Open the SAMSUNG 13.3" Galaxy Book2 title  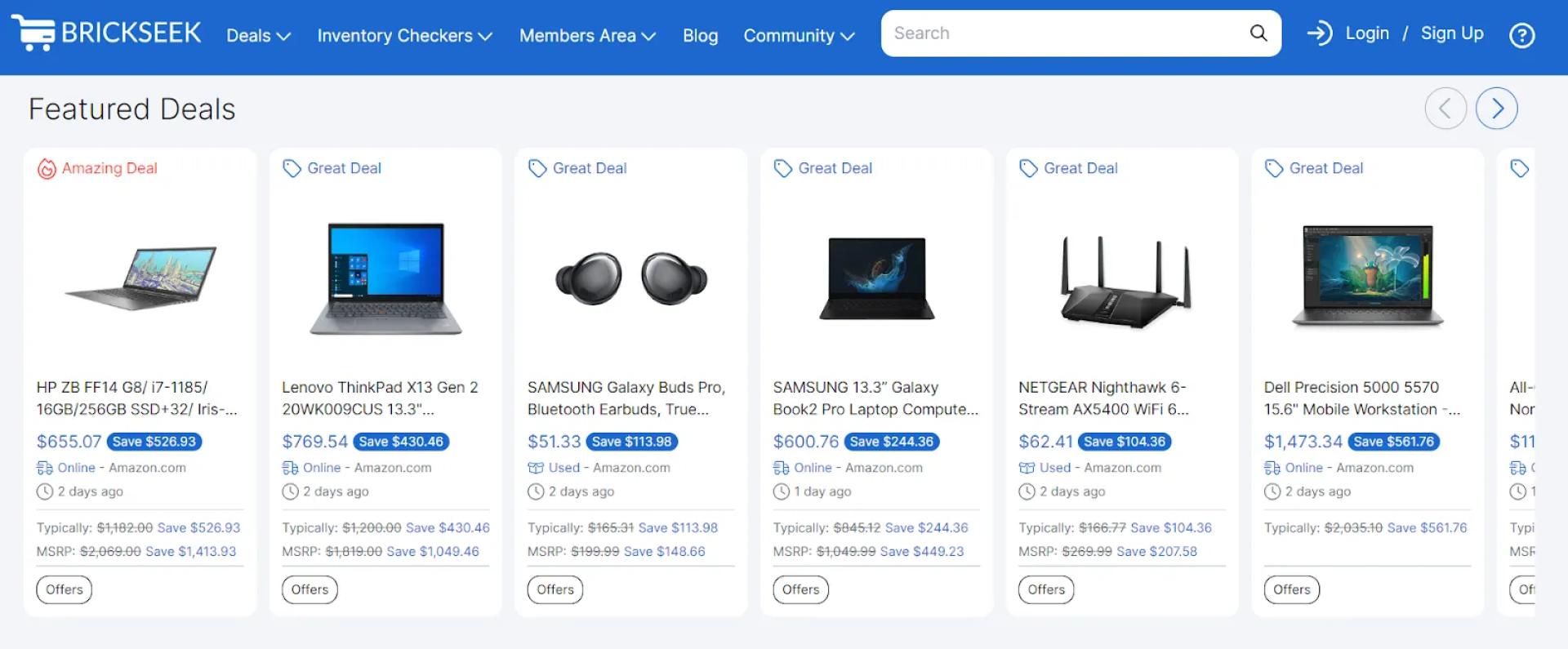tap(875, 398)
